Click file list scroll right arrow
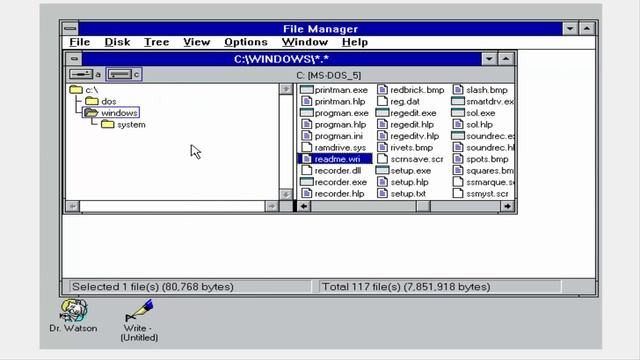Viewport: 640px width, 360px height. pyautogui.click(x=507, y=207)
